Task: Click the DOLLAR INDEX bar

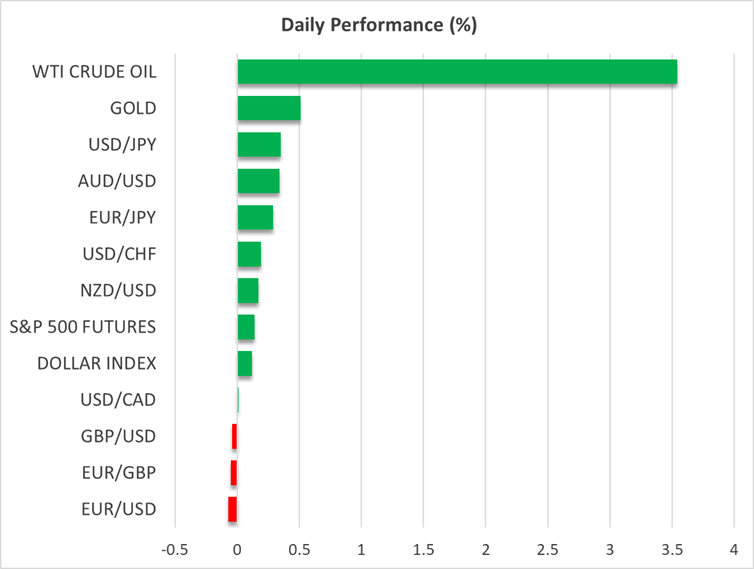Action: pos(245,364)
